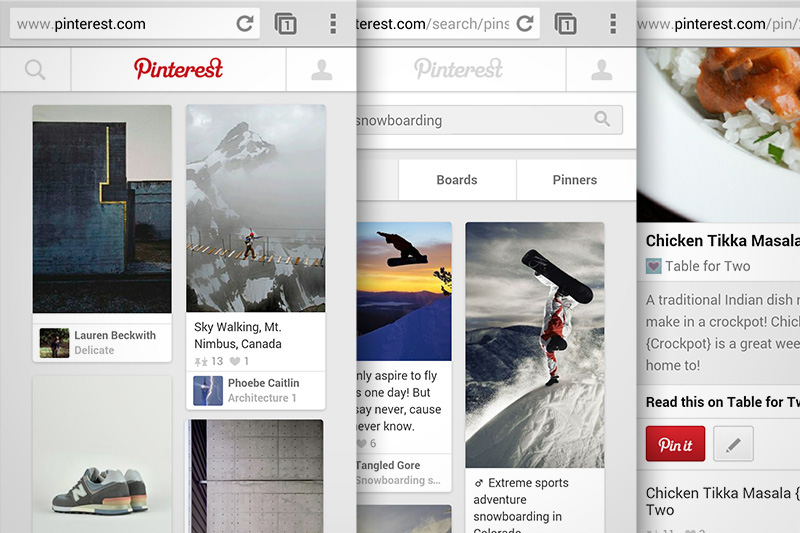Open browser overflow menu on first screen
The image size is (800, 533).
[x=333, y=23]
